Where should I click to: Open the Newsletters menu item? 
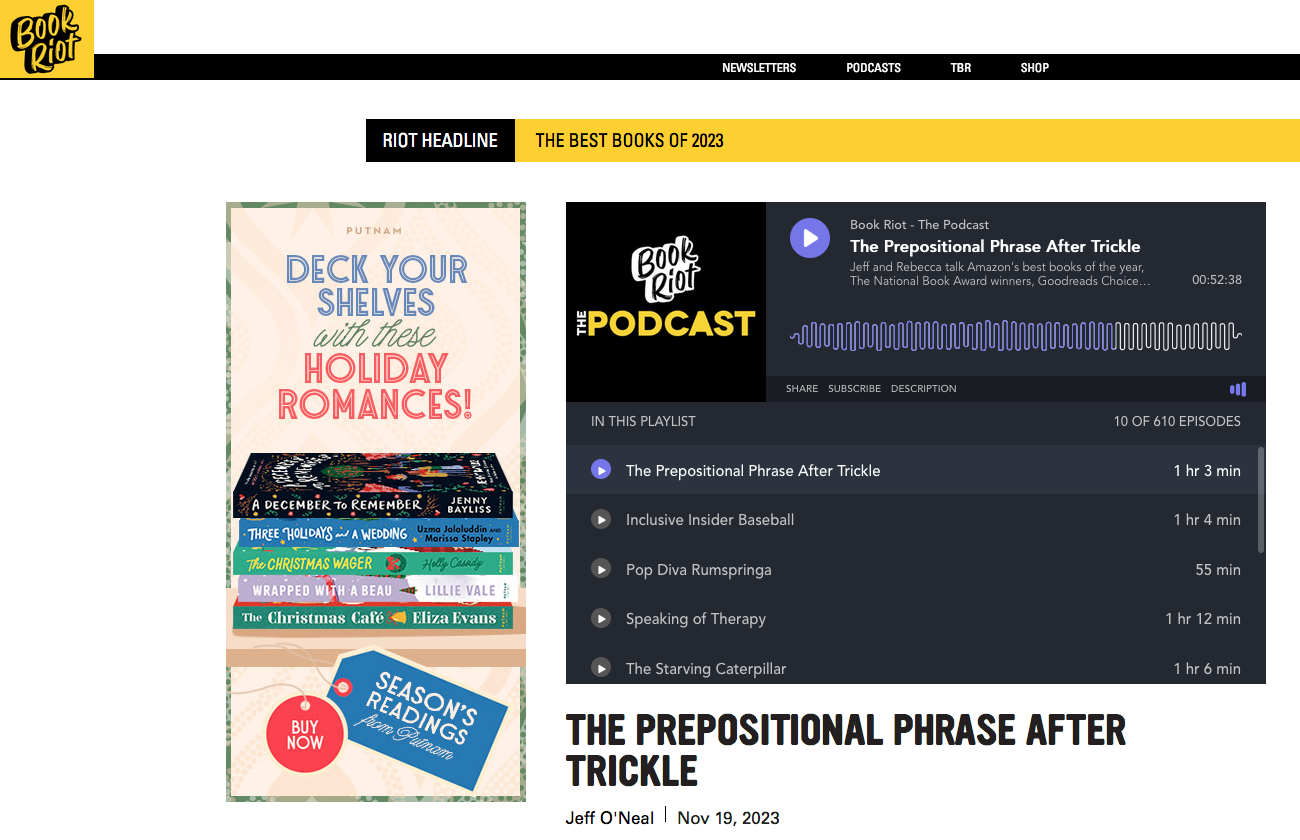click(x=759, y=68)
